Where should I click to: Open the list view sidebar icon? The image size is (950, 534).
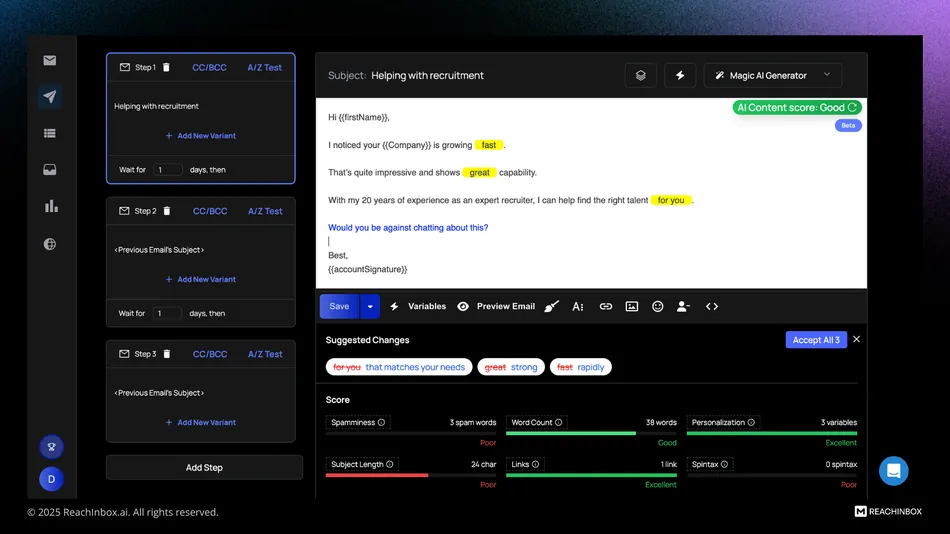50,133
